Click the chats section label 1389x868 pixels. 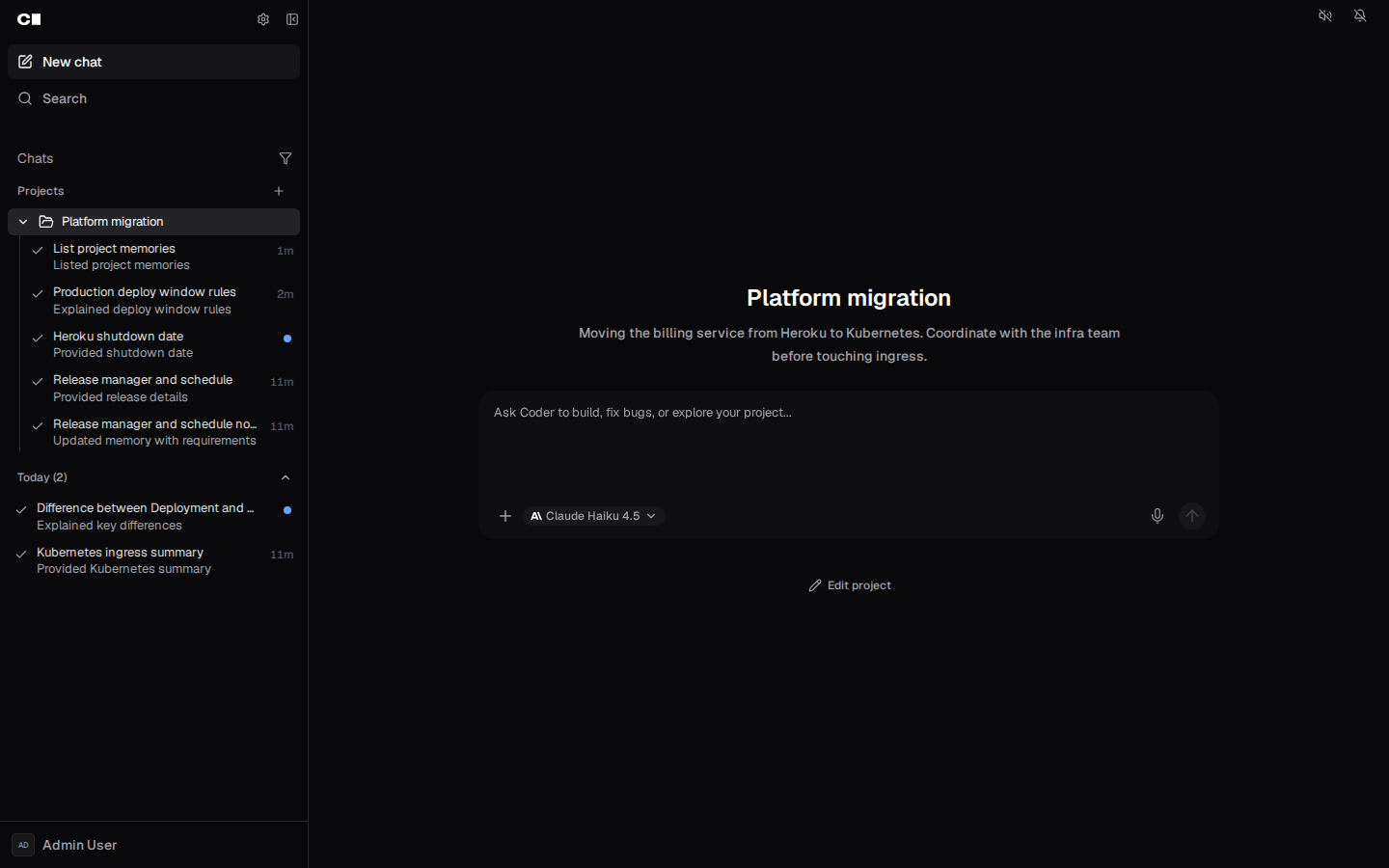(x=36, y=158)
